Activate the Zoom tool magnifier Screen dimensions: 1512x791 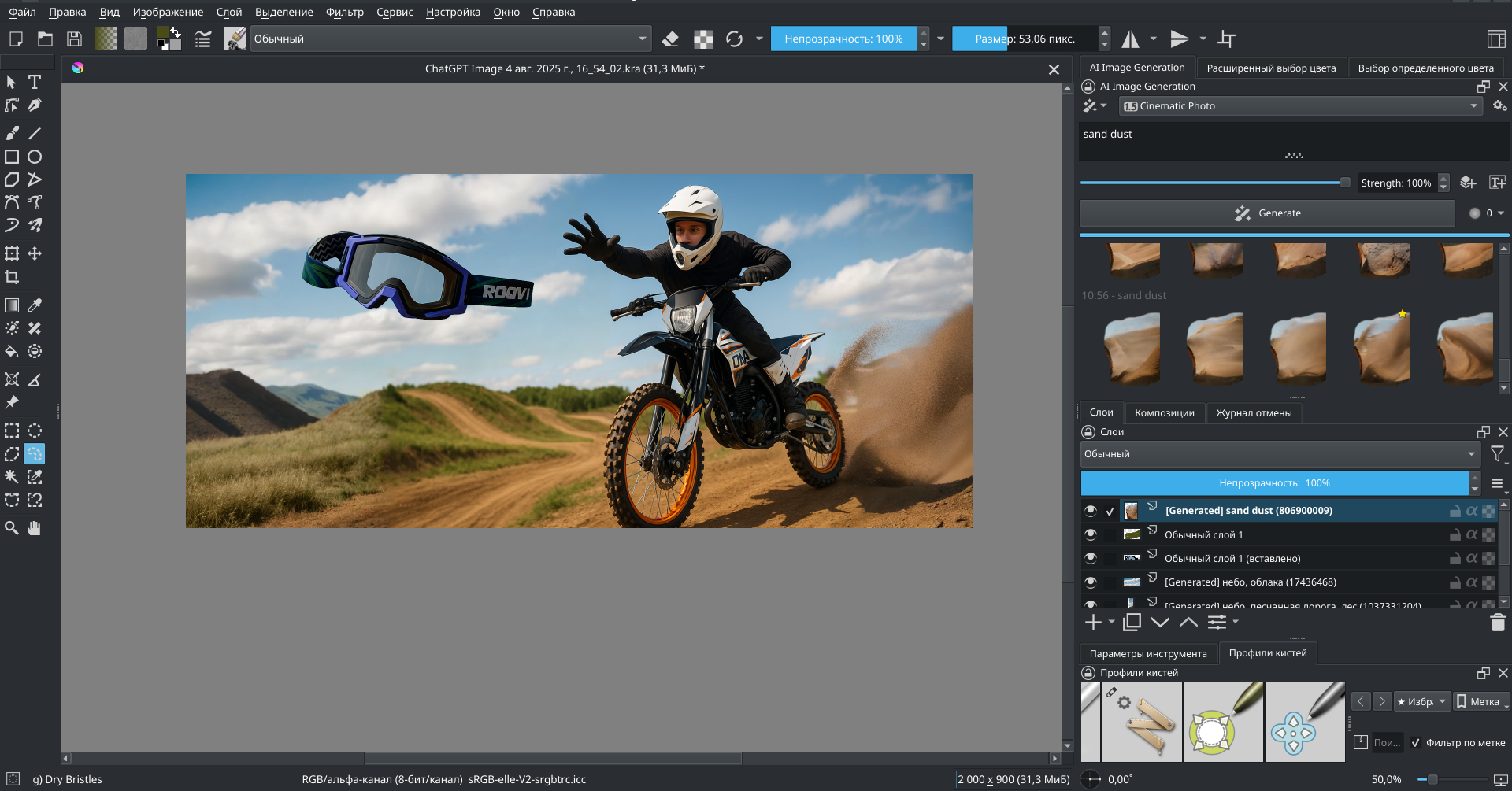tap(12, 528)
